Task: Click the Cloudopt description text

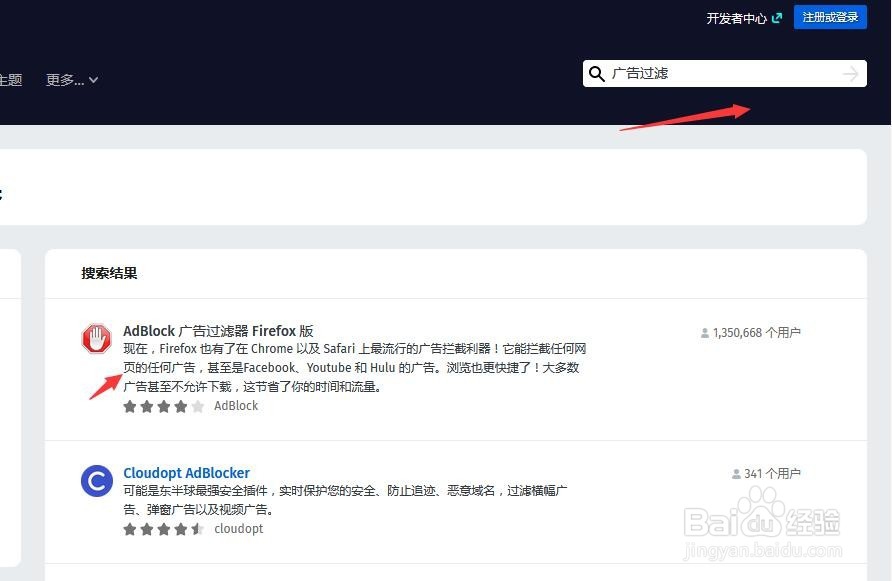Action: pos(345,500)
